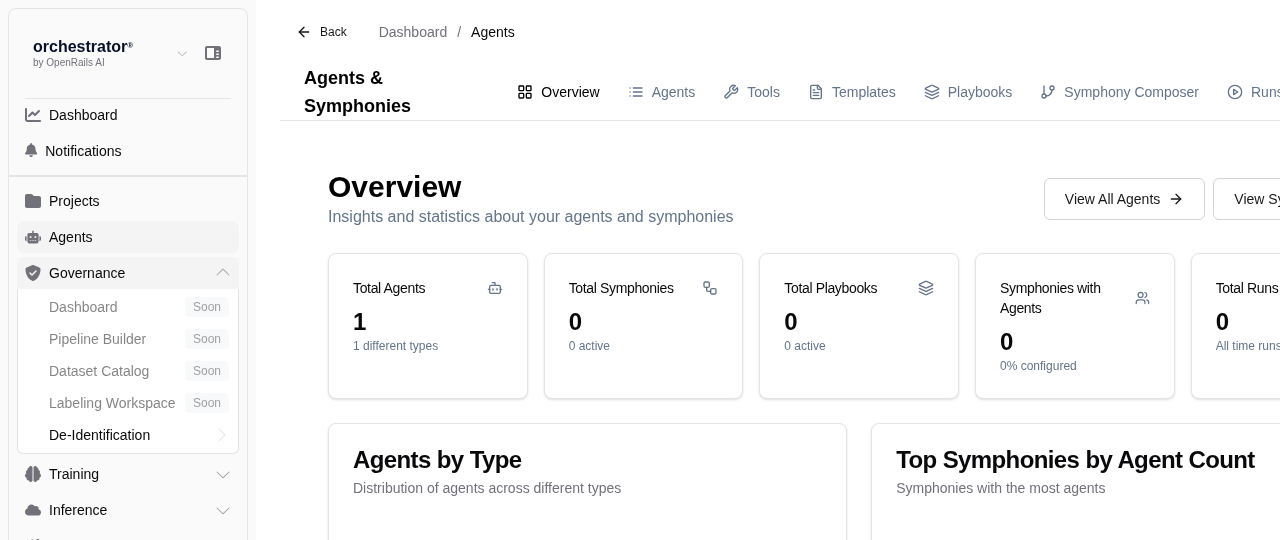Expand the Training section chevron

pyautogui.click(x=223, y=474)
